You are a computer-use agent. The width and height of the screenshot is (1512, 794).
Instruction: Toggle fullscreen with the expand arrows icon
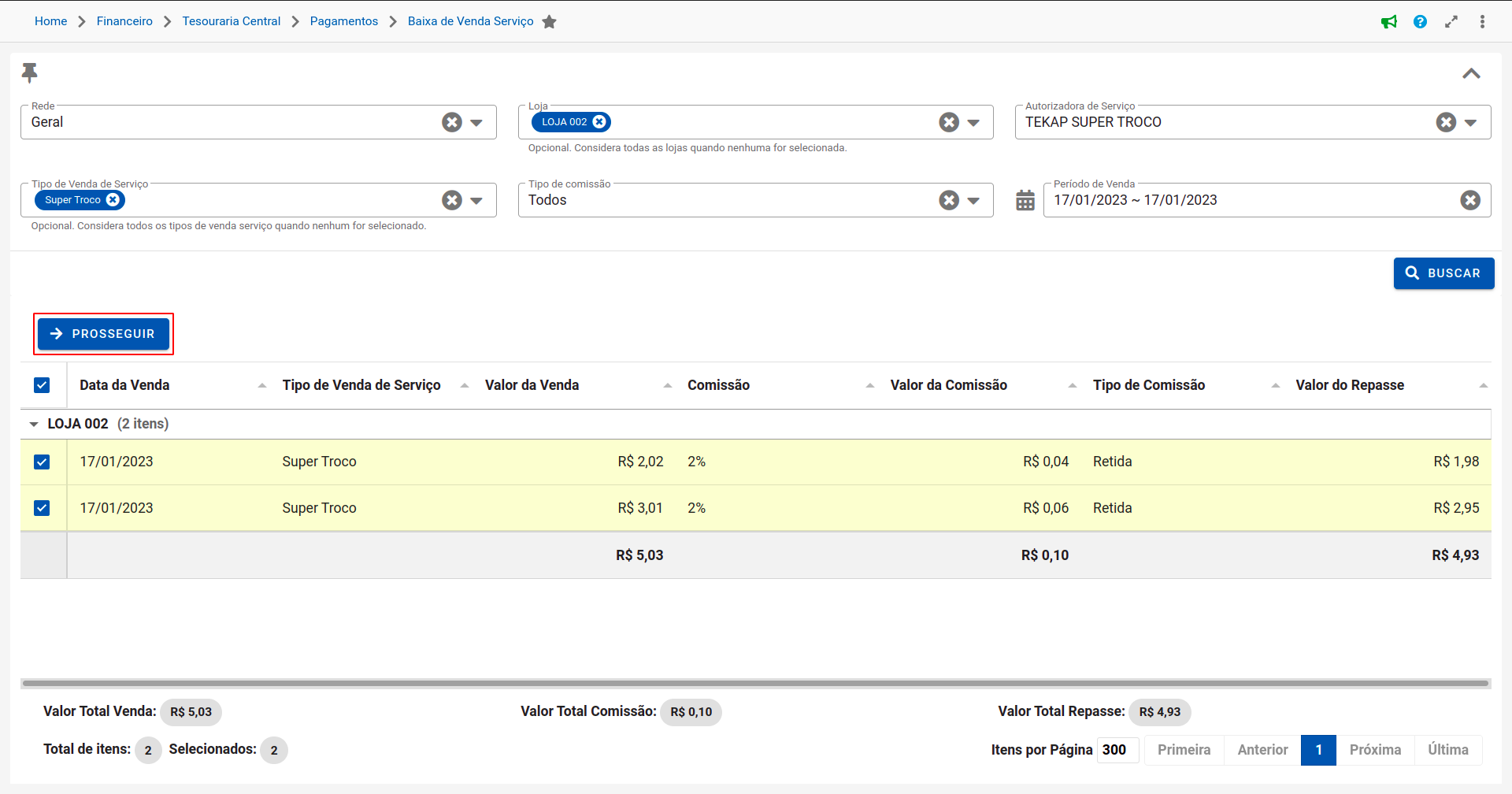point(1451,22)
